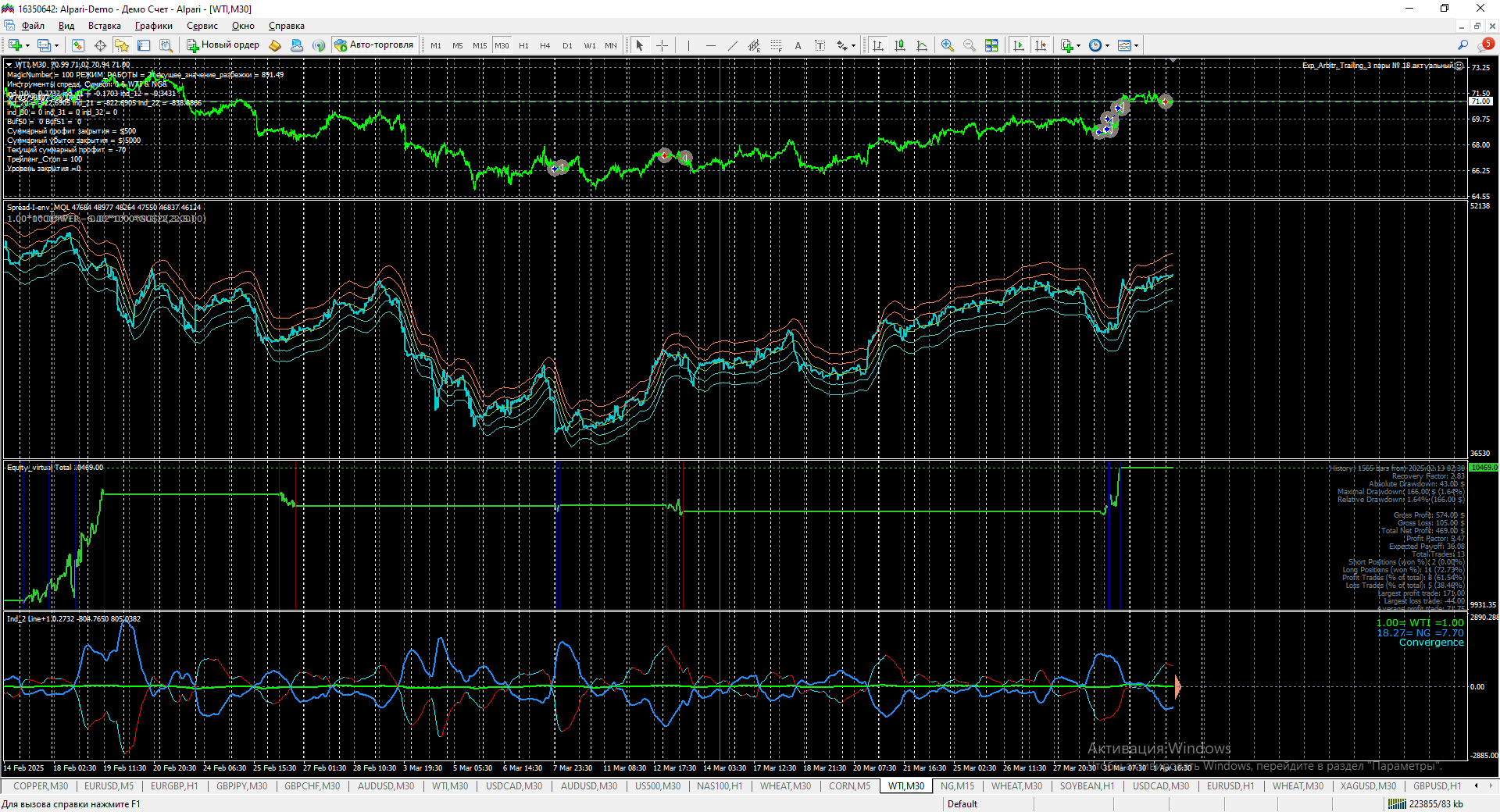The image size is (1500, 812).
Task: Select the crosshair tool
Action: click(662, 45)
